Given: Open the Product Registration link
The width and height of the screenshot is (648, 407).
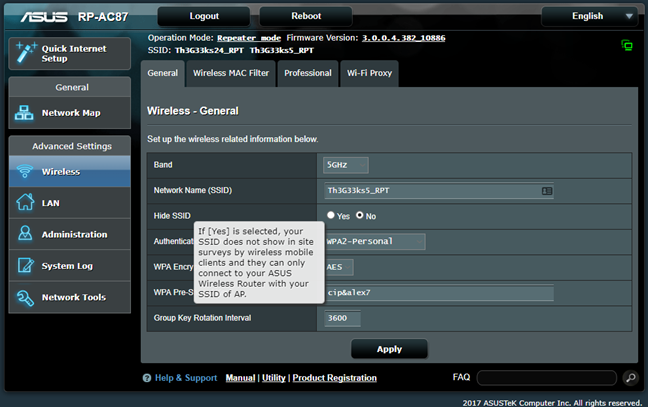Looking at the screenshot, I should click(x=335, y=378).
